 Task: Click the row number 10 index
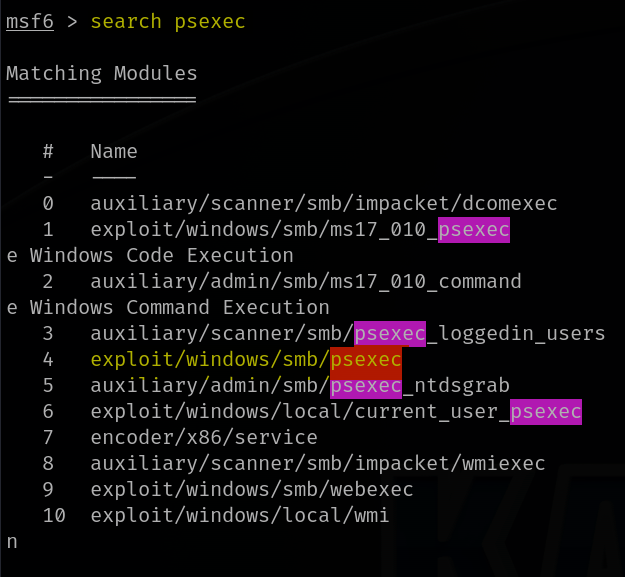[54, 516]
